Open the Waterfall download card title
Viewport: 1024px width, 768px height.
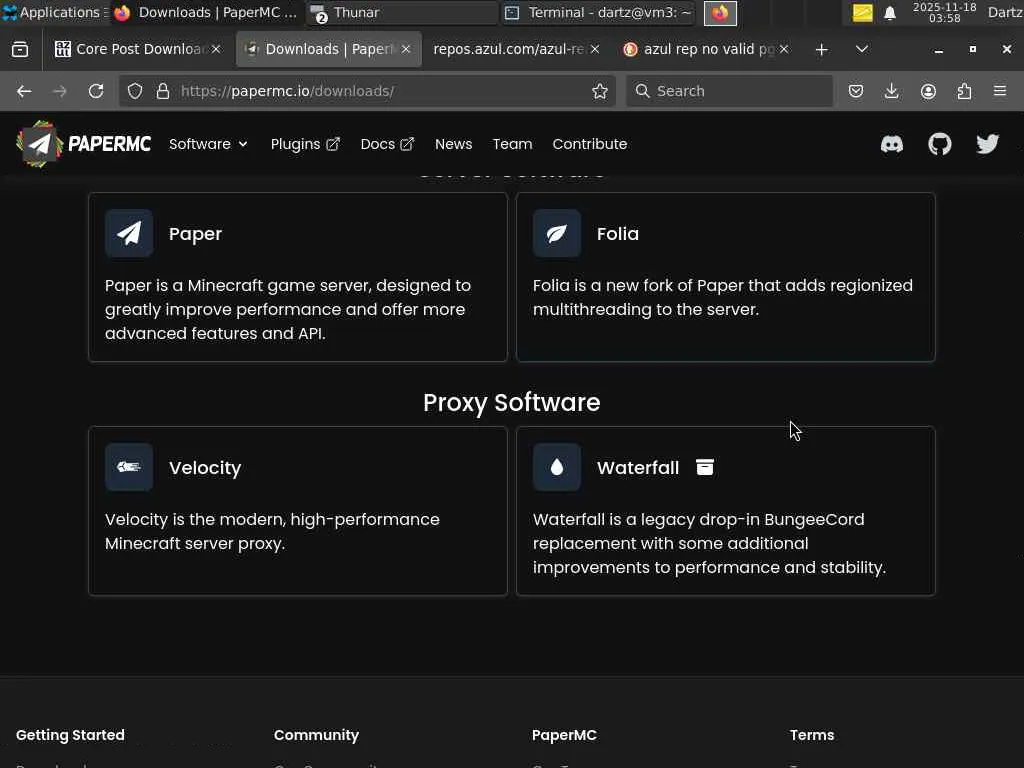click(638, 468)
